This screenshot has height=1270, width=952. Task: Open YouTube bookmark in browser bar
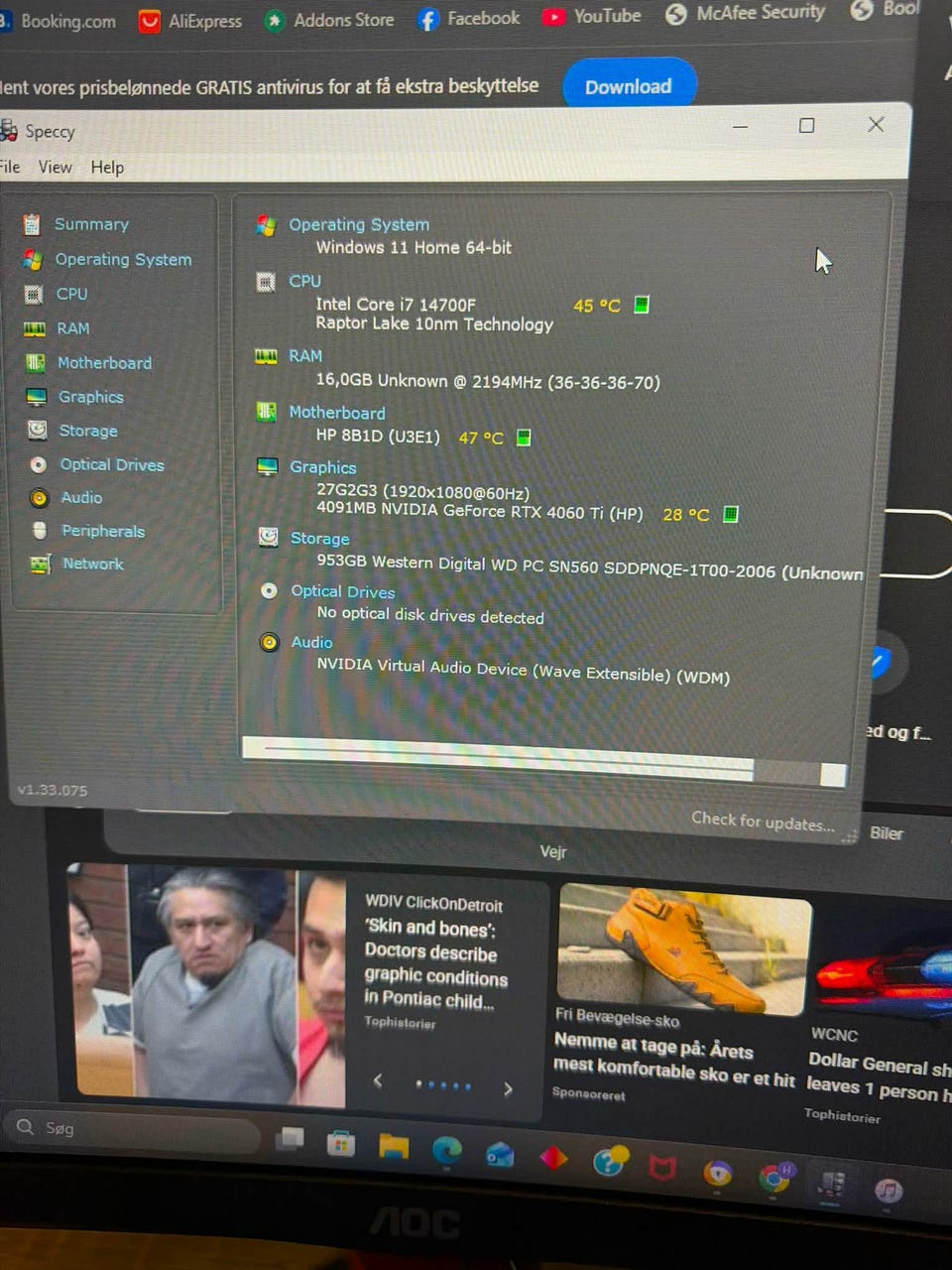pos(592,16)
